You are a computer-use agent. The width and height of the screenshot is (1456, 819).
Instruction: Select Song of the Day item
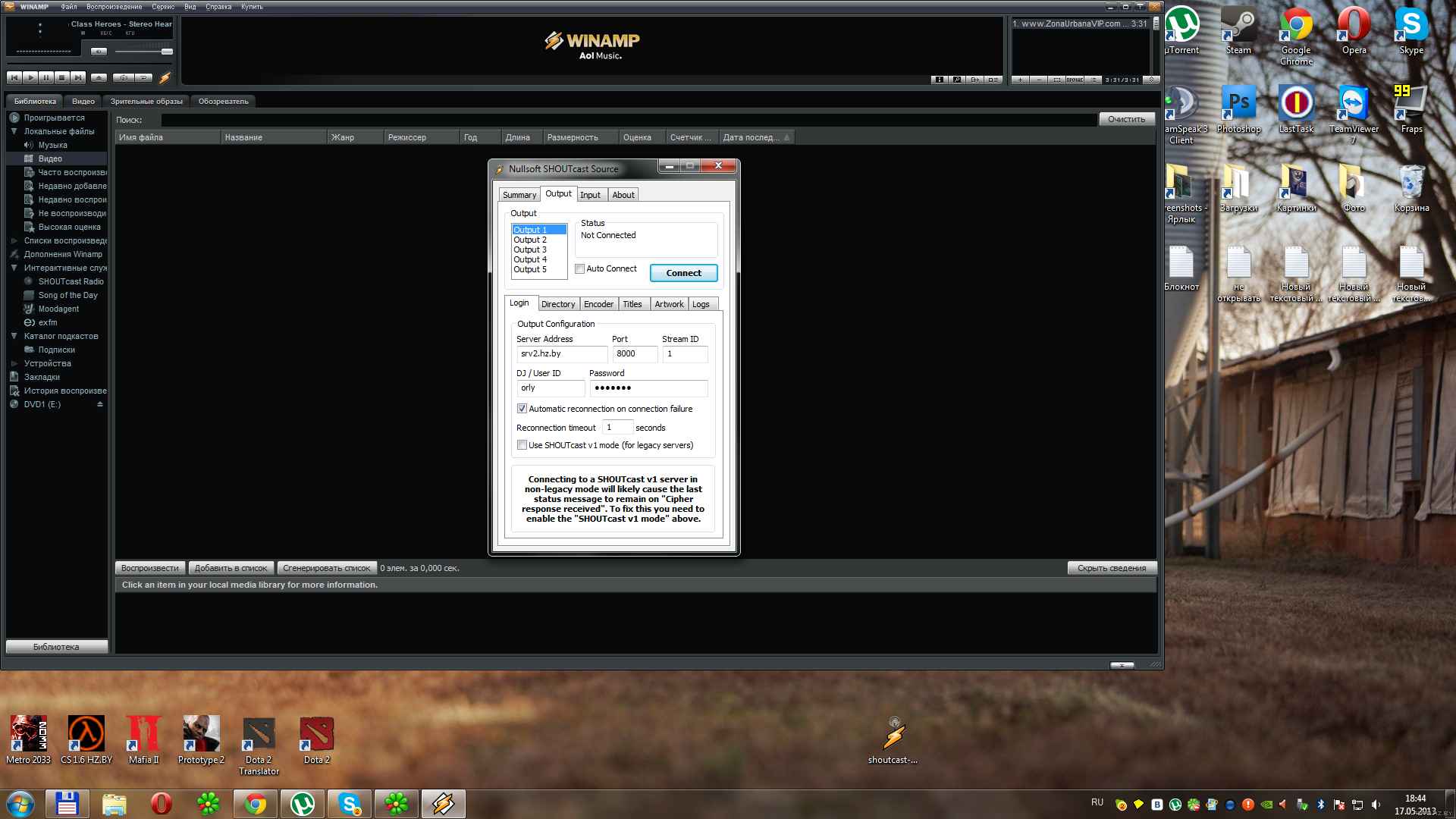[67, 295]
